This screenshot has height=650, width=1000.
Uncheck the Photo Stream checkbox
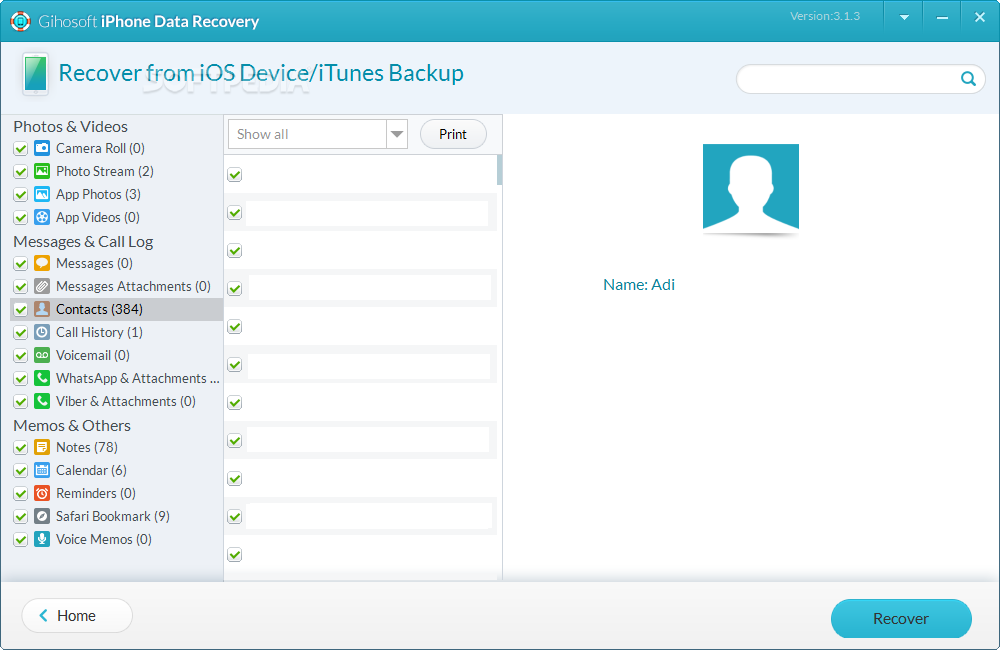20,172
